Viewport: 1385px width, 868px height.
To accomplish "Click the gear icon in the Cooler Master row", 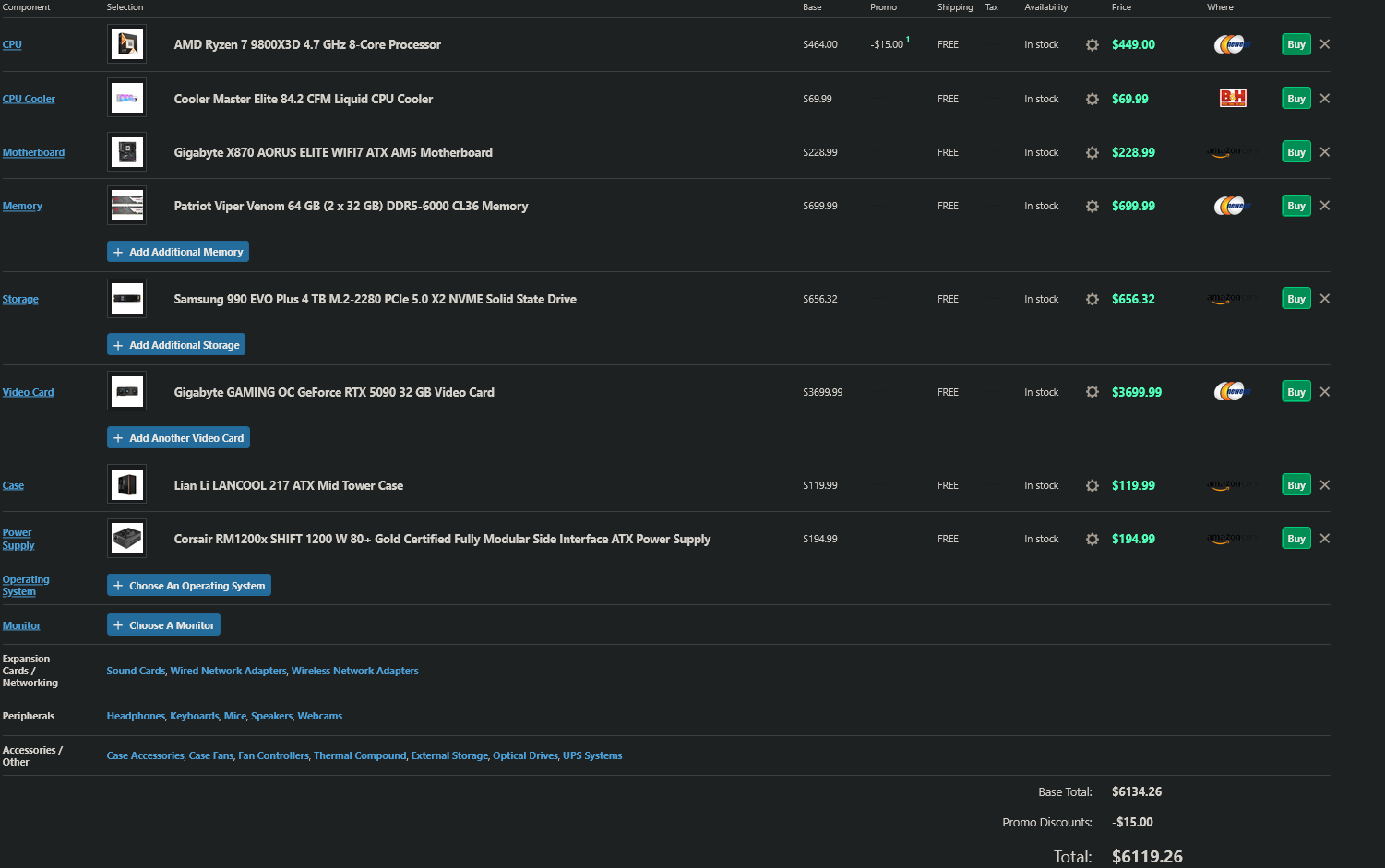I will (1092, 99).
